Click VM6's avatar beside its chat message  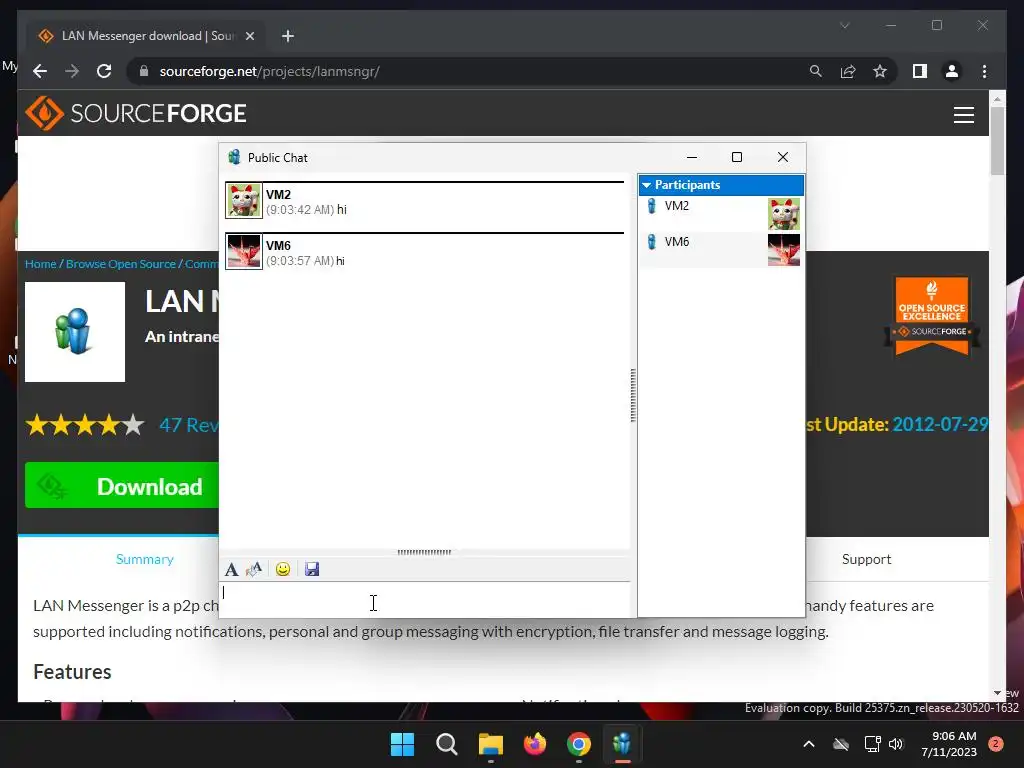[244, 251]
